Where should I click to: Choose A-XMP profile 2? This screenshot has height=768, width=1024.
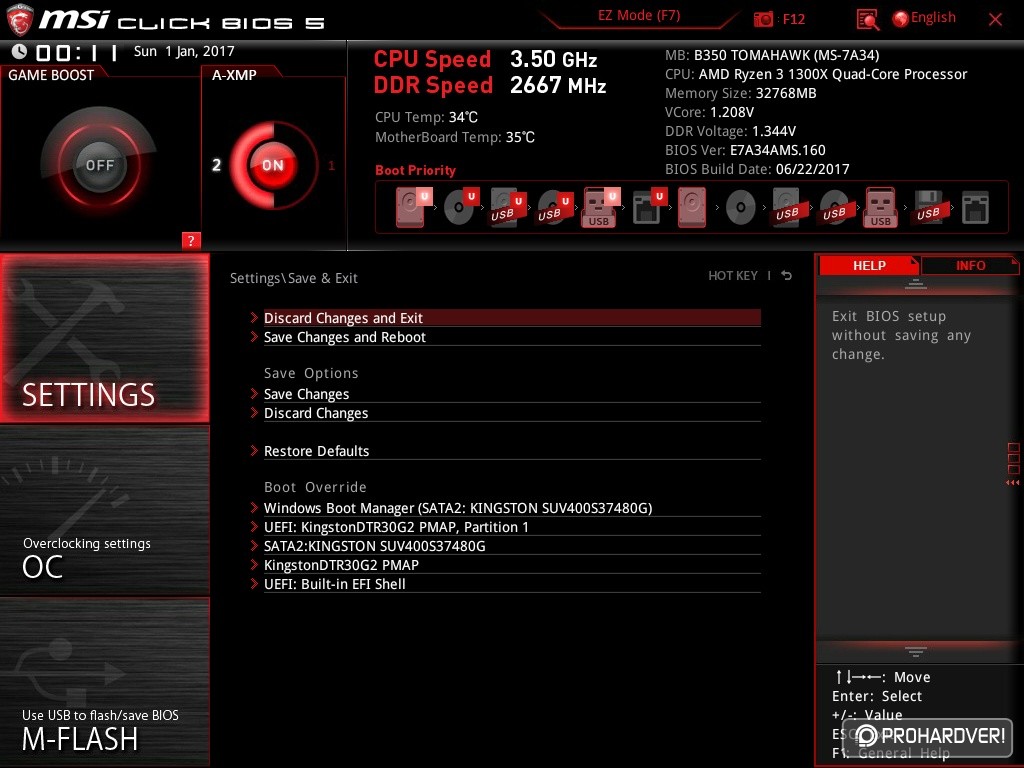(216, 165)
